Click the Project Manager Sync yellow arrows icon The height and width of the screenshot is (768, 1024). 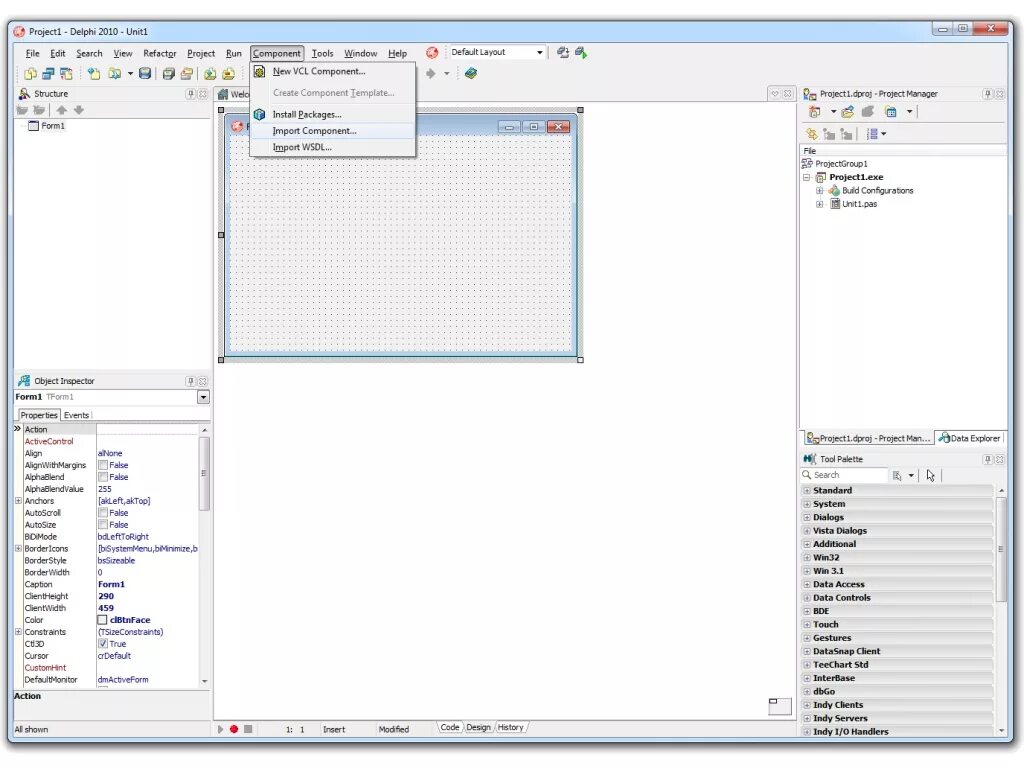812,134
